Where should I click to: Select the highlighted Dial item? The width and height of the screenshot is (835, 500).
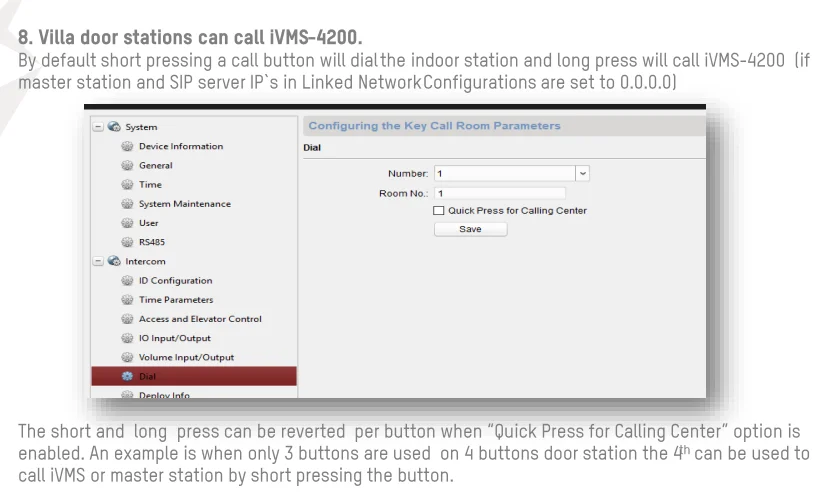point(194,376)
